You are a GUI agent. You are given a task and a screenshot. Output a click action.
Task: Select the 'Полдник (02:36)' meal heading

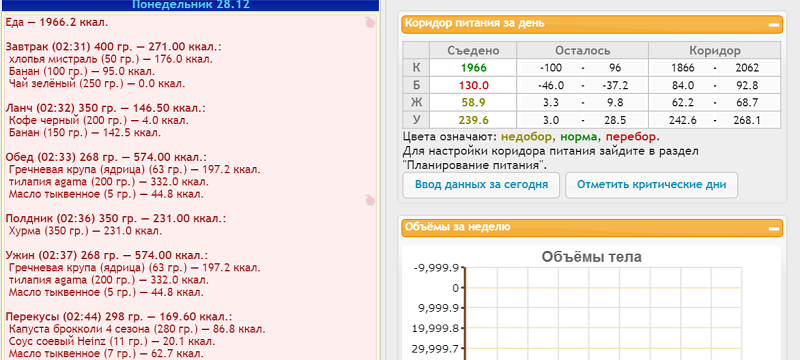[x=116, y=219]
